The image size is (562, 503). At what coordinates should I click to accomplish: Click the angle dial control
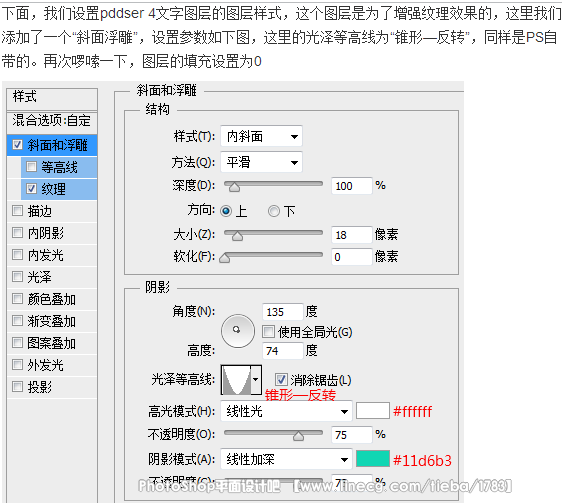click(238, 331)
